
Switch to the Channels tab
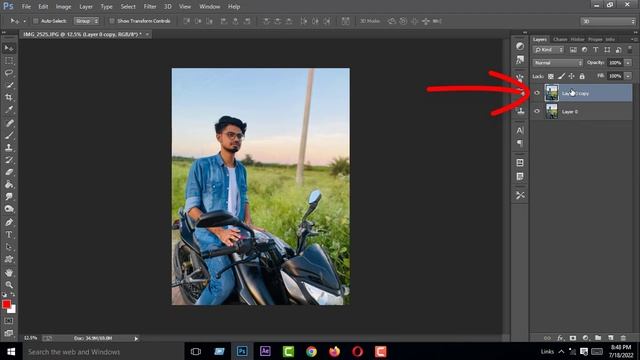tap(560, 39)
